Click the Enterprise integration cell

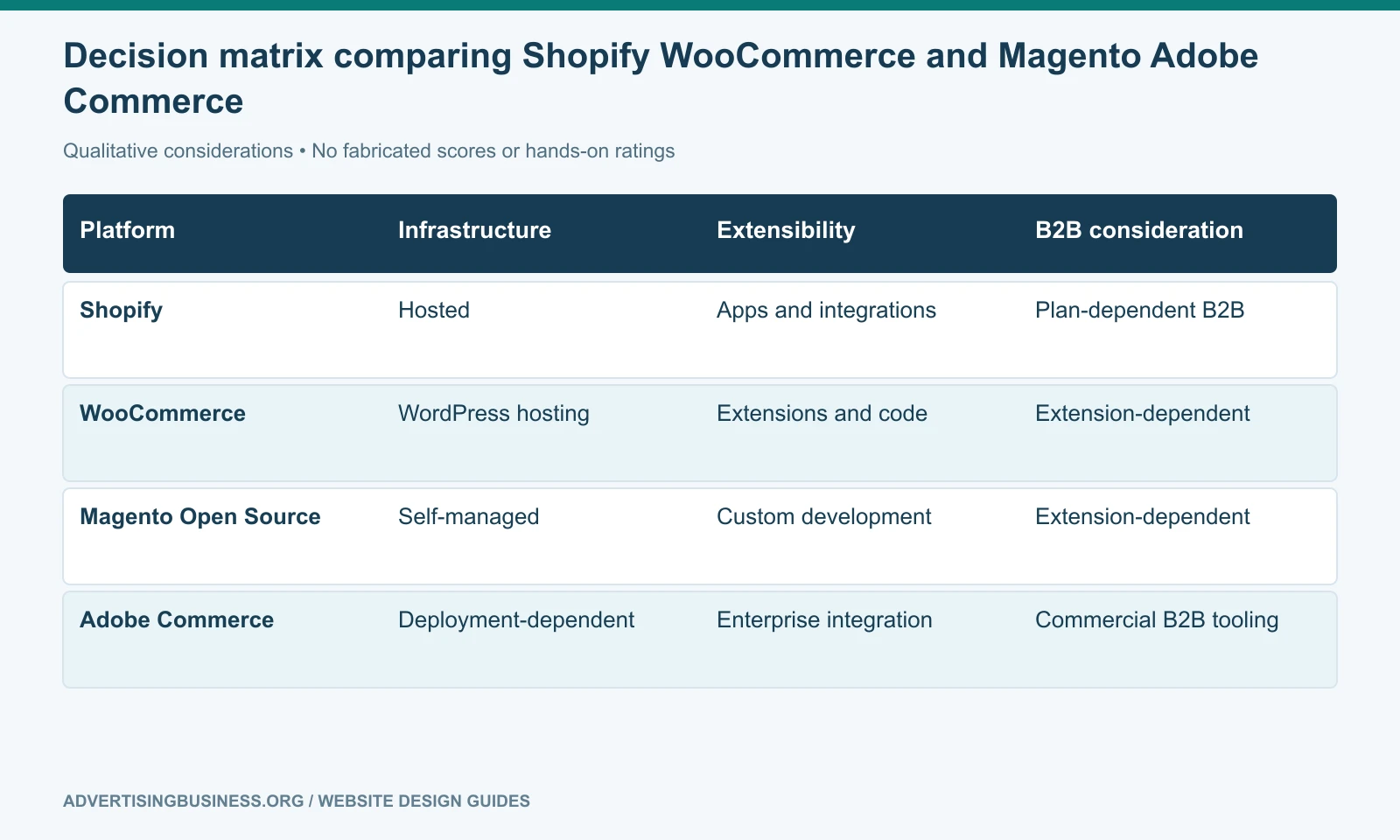[x=824, y=620]
